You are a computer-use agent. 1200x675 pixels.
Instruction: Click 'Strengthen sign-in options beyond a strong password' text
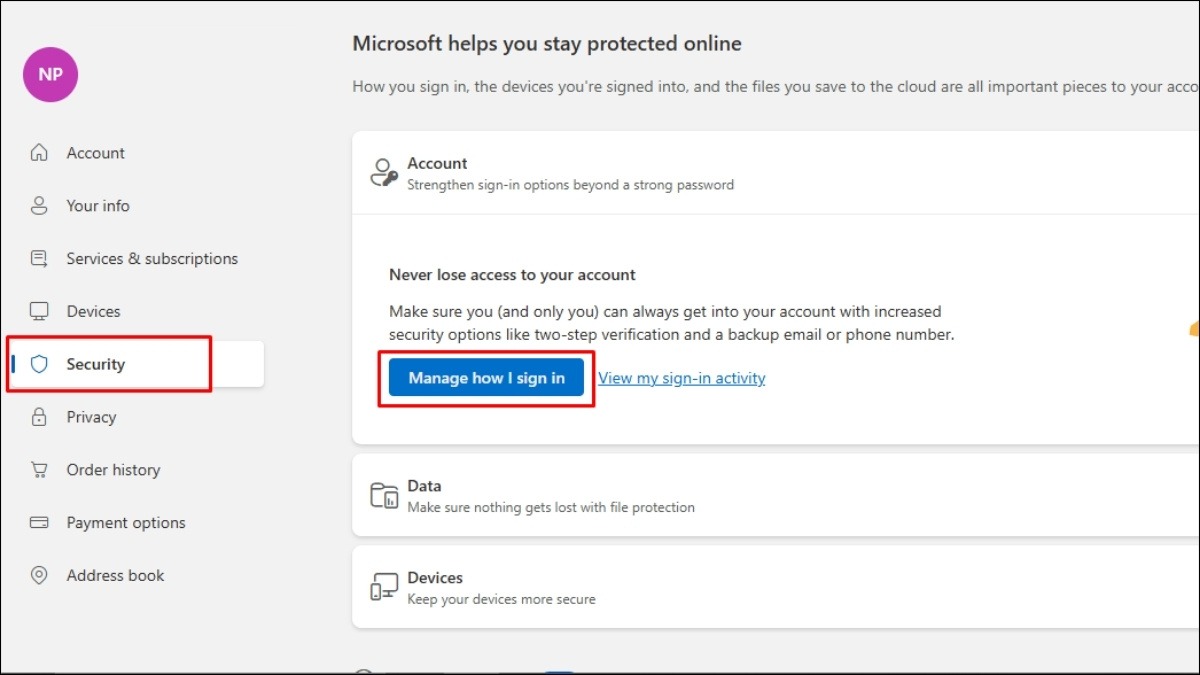(x=570, y=185)
